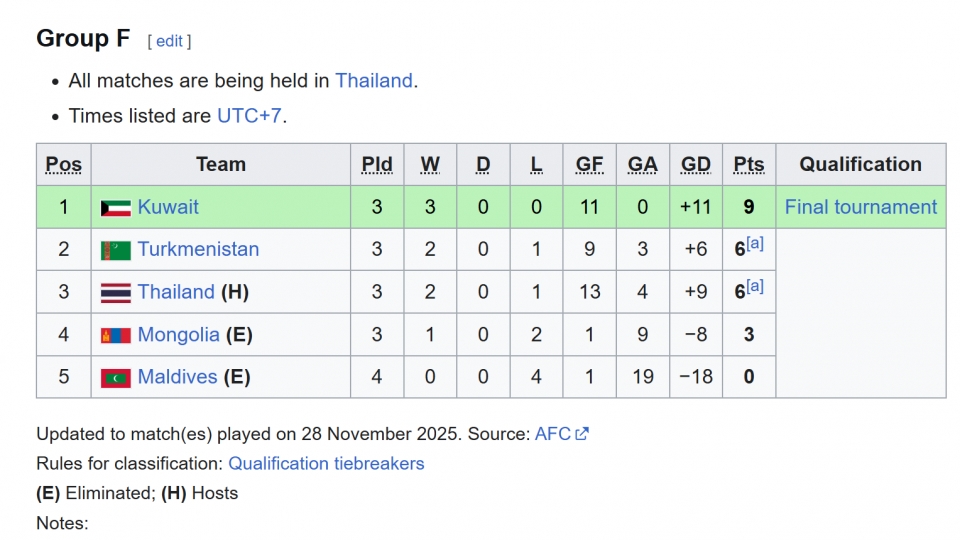Image resolution: width=960 pixels, height=540 pixels.
Task: Open the Mongolia team link
Action: [x=178, y=334]
